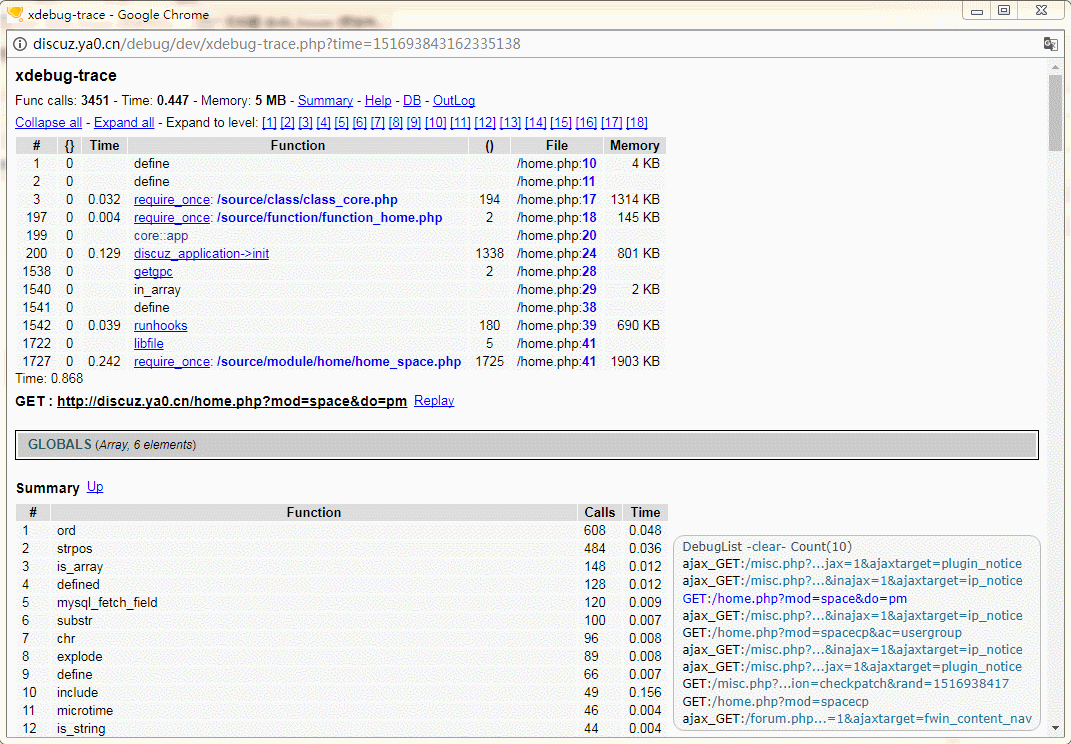The height and width of the screenshot is (744, 1071).
Task: Open the Help link
Action: (x=378, y=100)
